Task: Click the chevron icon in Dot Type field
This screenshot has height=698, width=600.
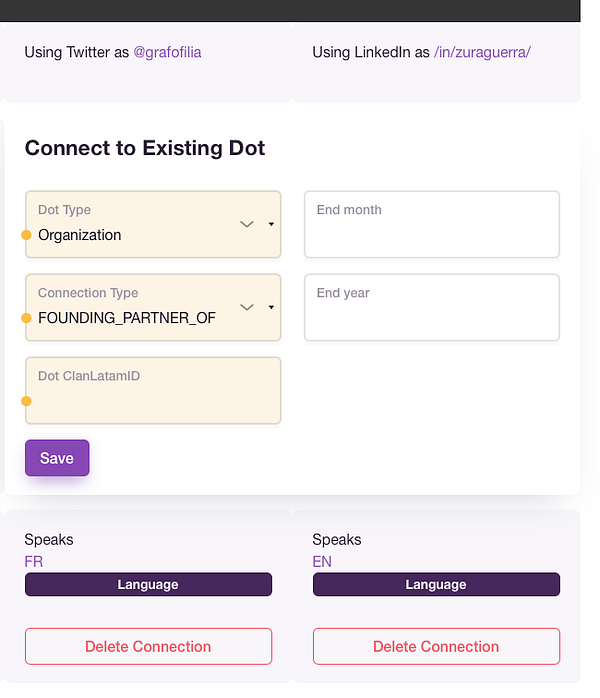Action: pos(247,224)
